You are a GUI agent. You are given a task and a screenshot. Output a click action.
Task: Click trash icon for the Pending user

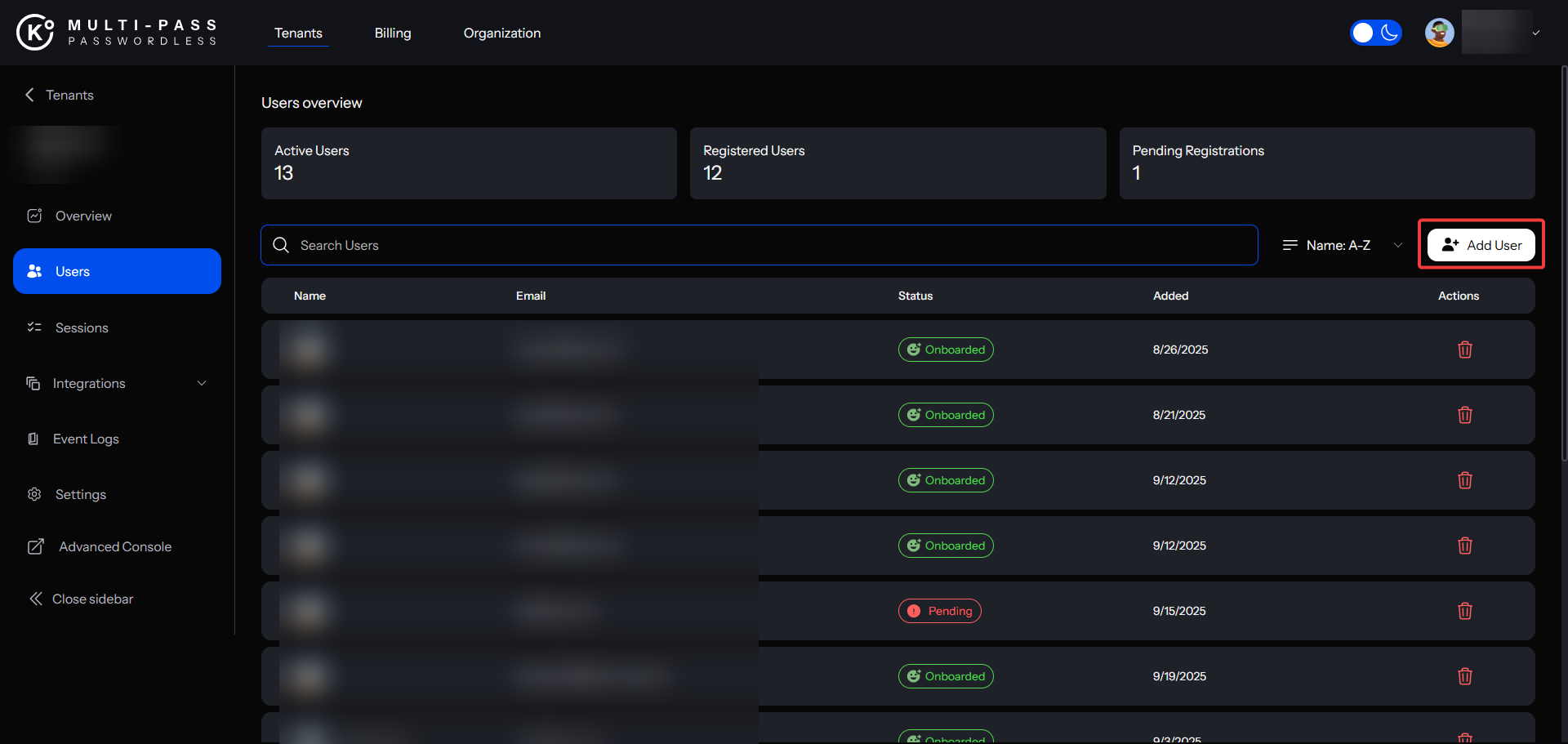(x=1464, y=611)
